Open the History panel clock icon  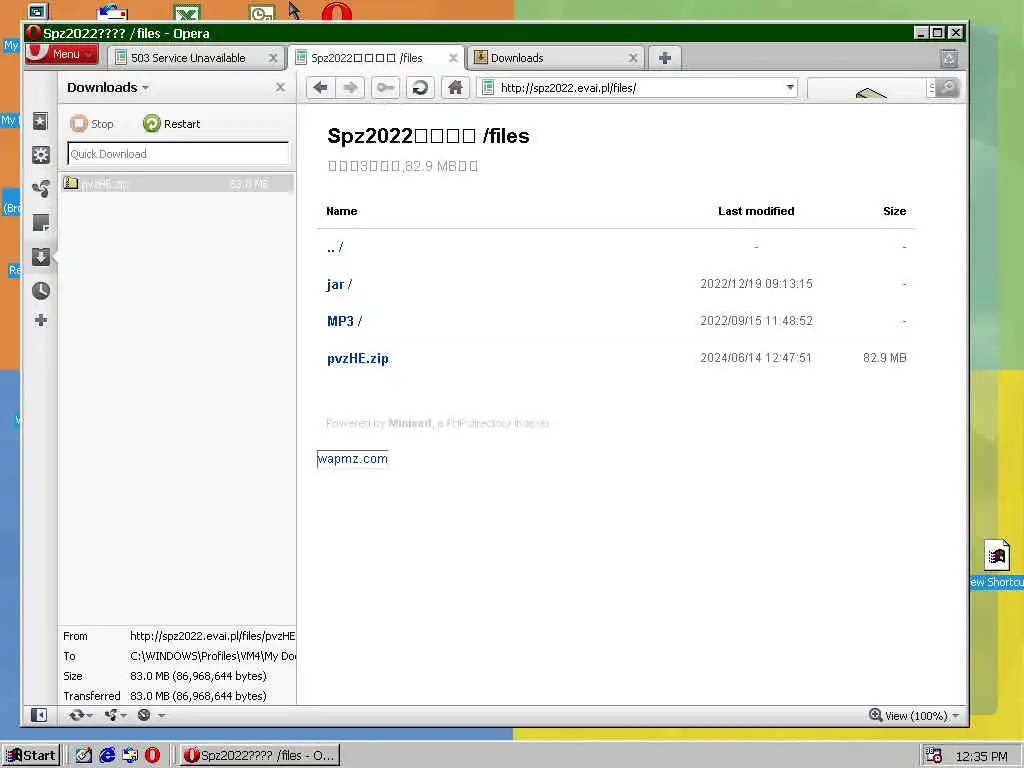coord(40,291)
